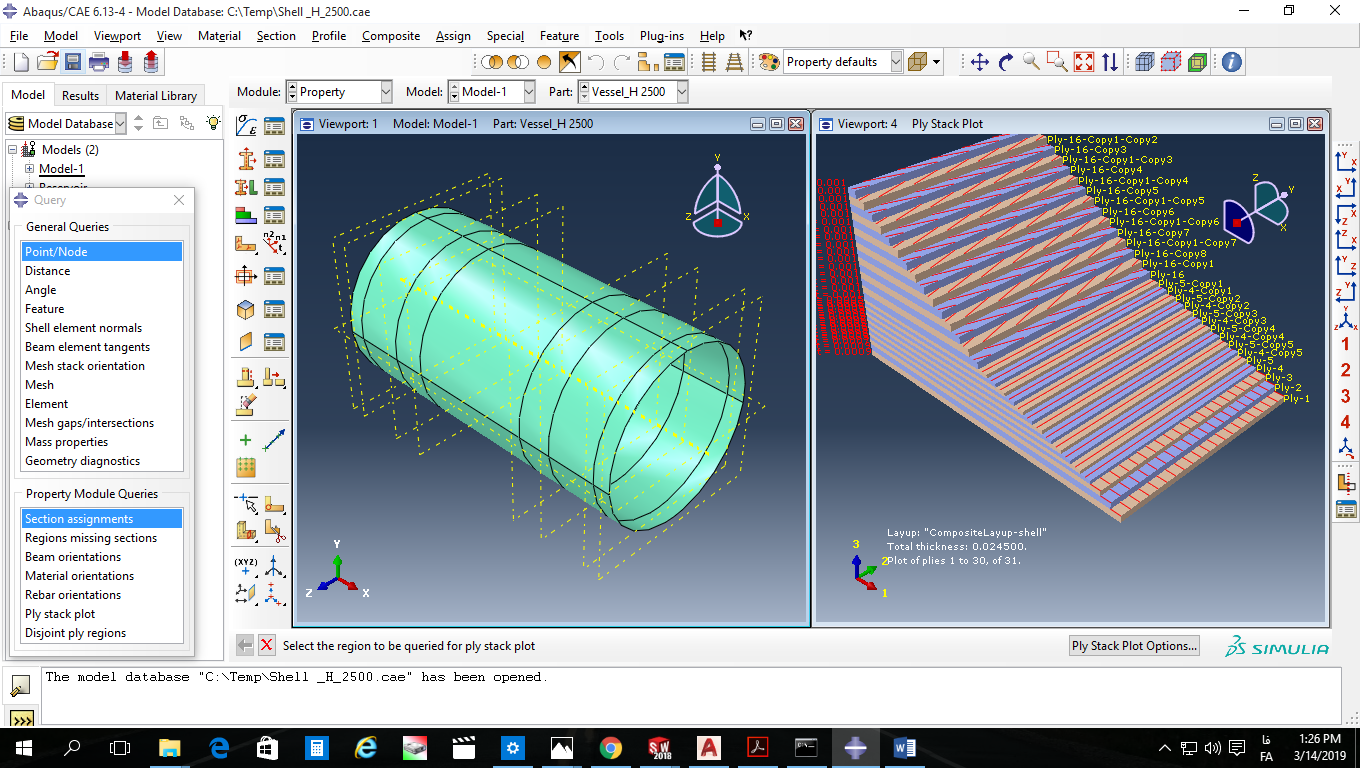Select Ply stack plot query
Image resolution: width=1360 pixels, height=768 pixels.
click(102, 614)
